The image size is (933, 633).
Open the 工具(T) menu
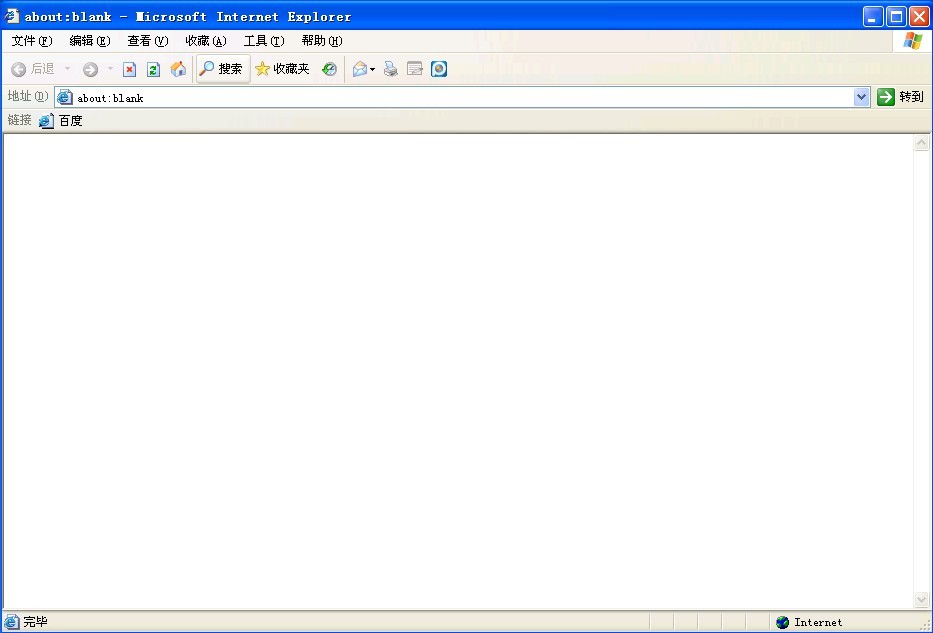tap(264, 41)
